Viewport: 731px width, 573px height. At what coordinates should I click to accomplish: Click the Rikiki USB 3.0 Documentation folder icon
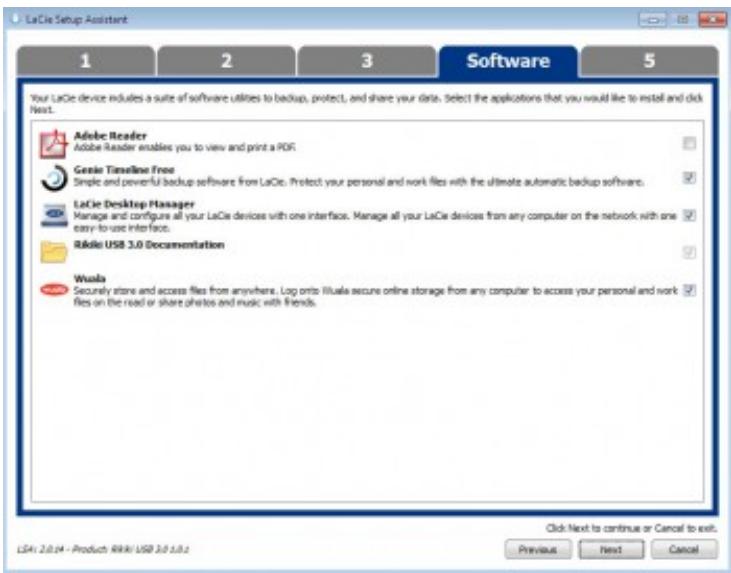coord(54,252)
